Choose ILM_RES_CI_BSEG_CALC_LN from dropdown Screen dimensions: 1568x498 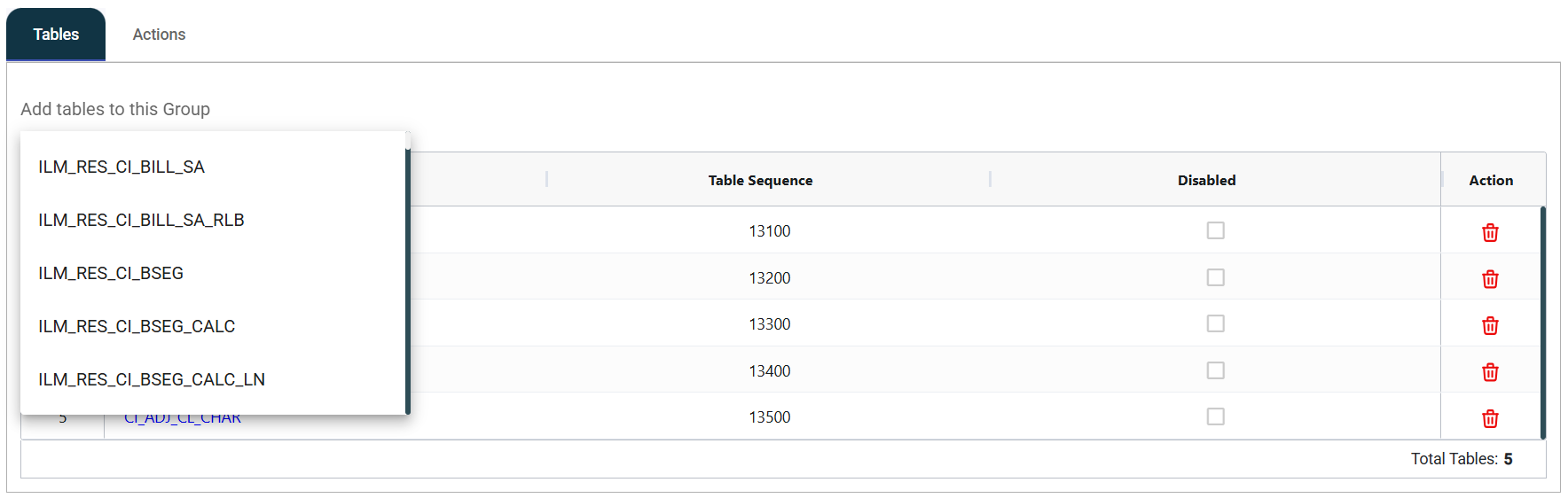click(x=152, y=379)
